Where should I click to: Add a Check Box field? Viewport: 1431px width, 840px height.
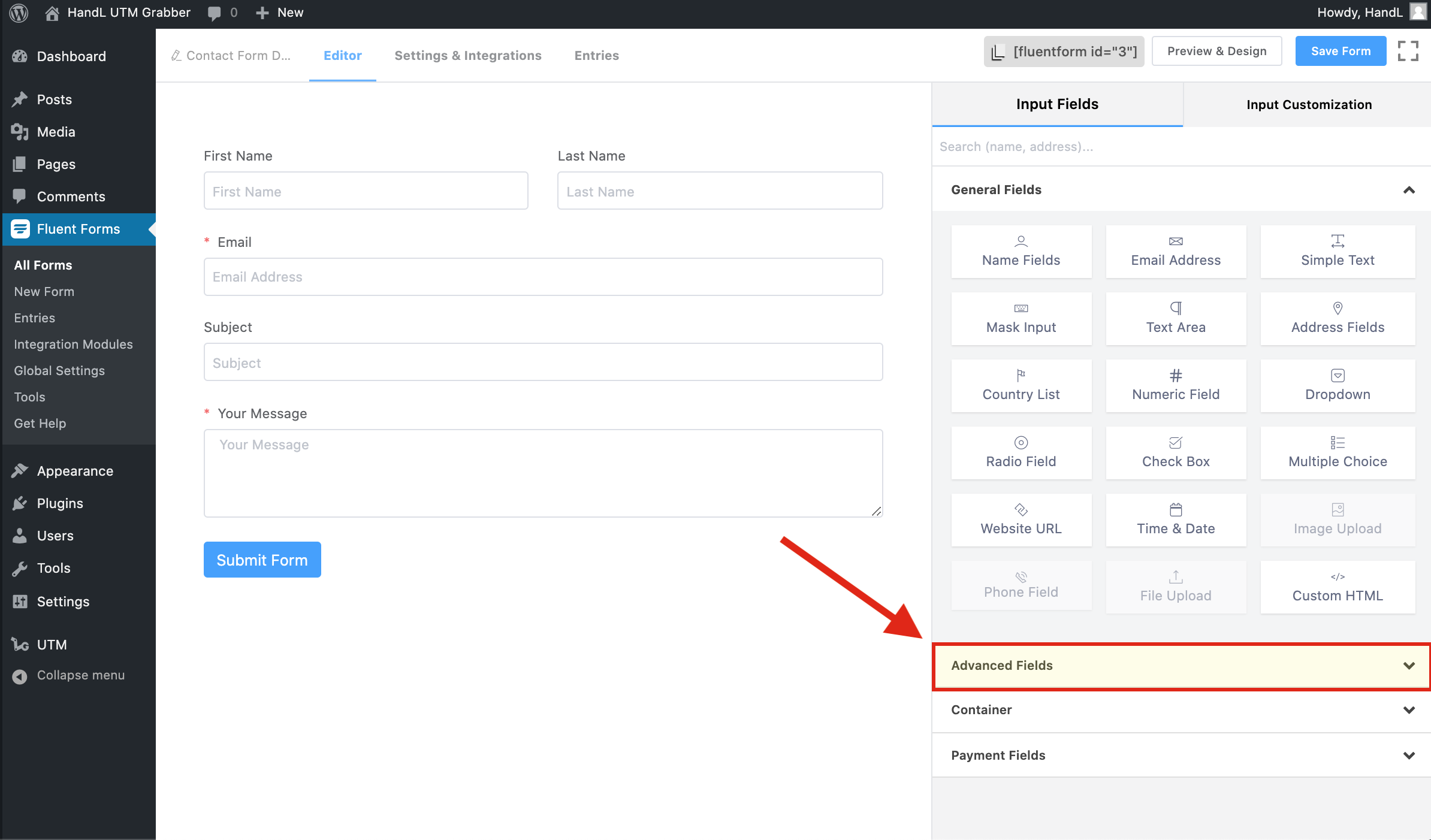click(x=1175, y=453)
